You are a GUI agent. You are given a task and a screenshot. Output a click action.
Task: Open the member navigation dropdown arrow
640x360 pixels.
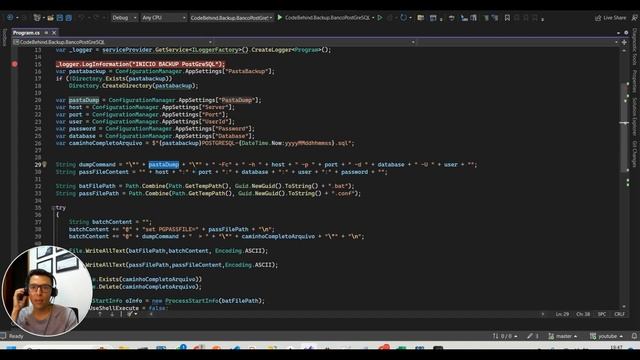click(x=616, y=42)
